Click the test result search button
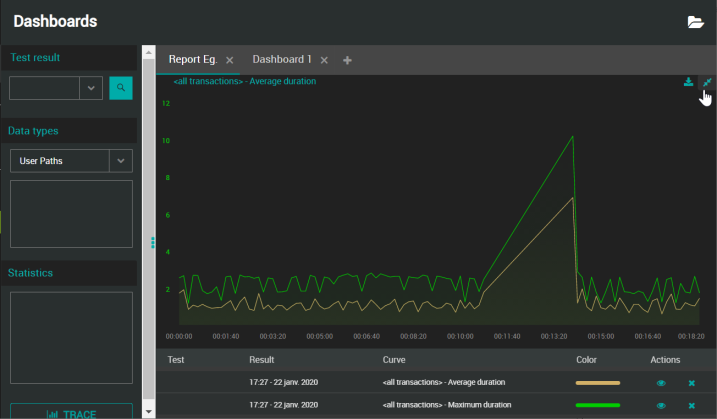This screenshot has width=717, height=419. (x=120, y=88)
